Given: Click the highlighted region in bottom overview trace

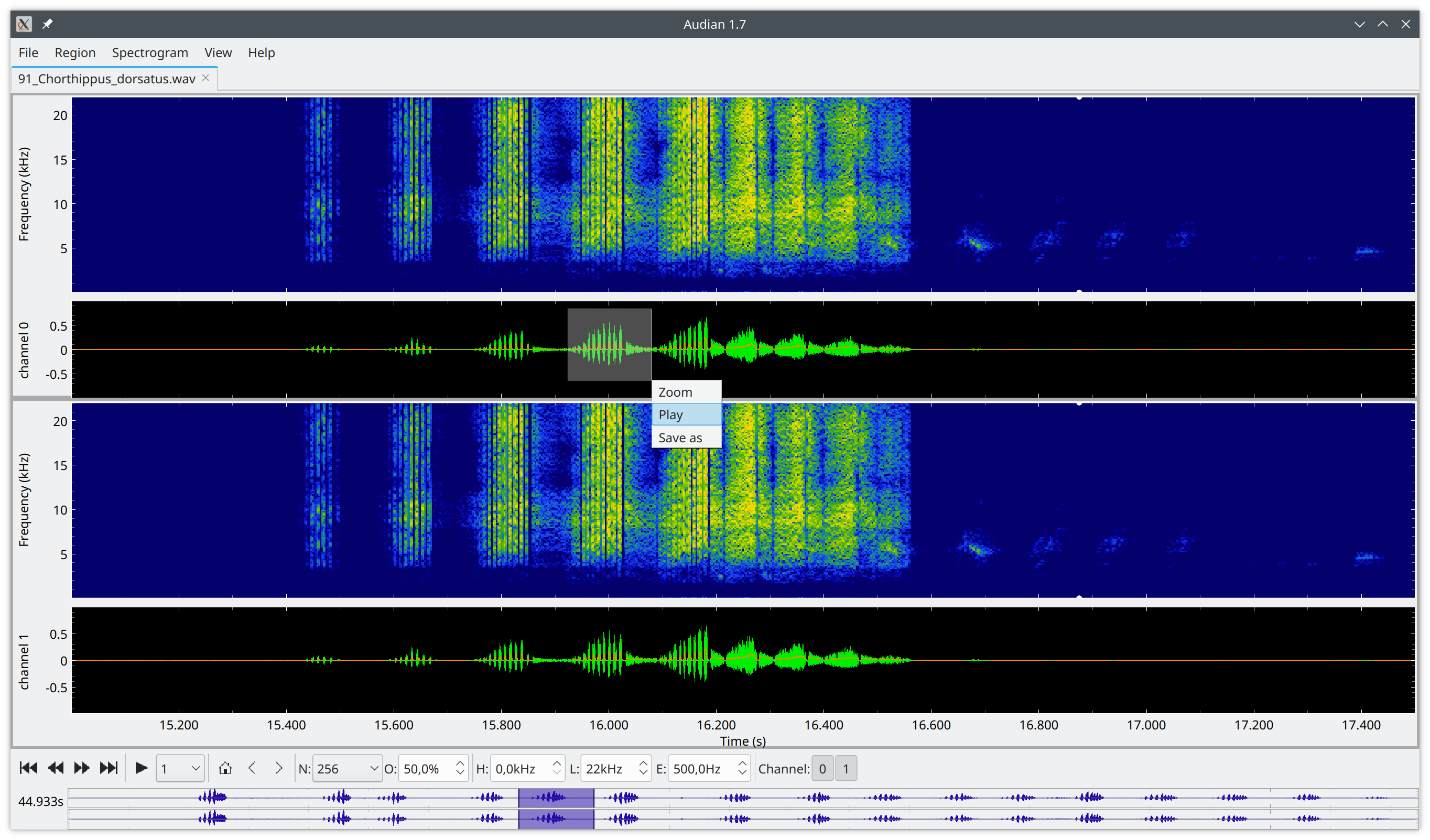Looking at the screenshot, I should point(556,819).
